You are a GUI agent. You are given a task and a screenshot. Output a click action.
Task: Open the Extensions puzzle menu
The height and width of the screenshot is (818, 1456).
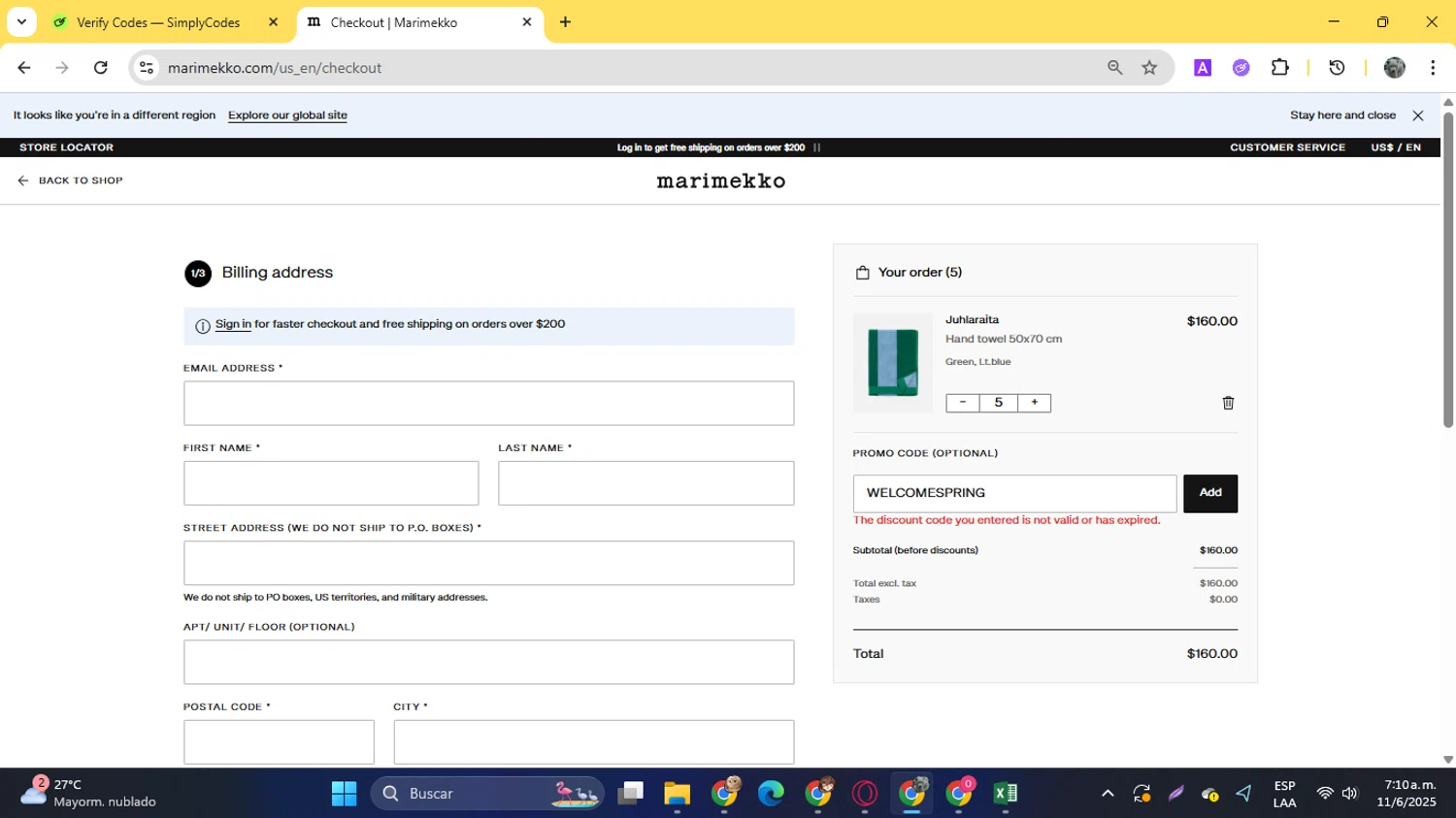click(x=1279, y=68)
